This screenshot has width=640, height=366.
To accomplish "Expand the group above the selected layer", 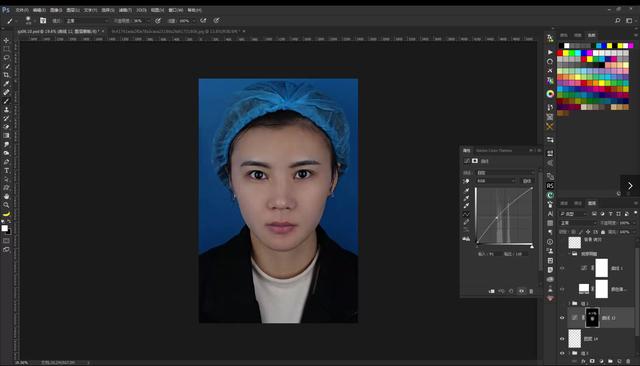I will coord(569,303).
